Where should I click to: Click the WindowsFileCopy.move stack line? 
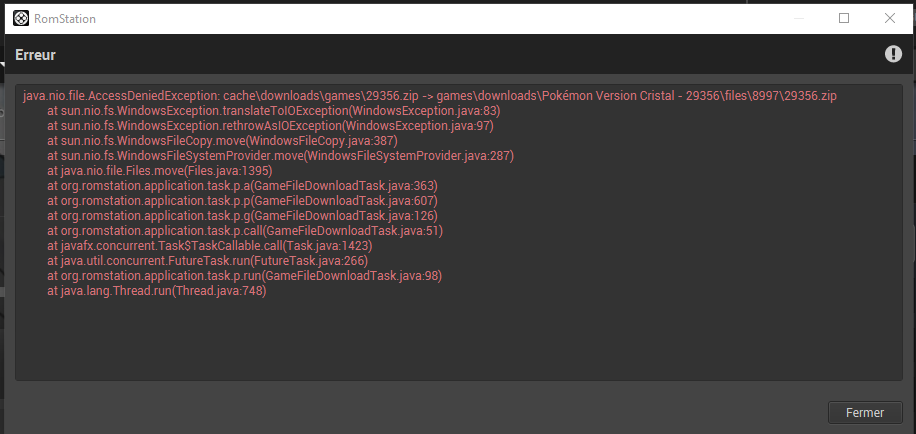tap(223, 141)
